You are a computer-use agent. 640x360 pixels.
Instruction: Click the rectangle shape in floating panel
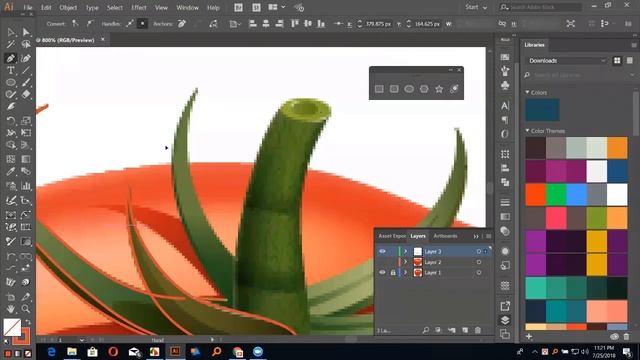pos(379,89)
